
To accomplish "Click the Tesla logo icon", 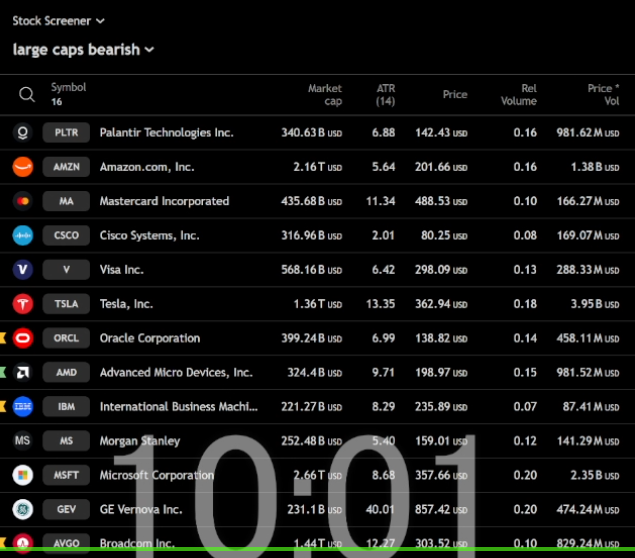I will (23, 304).
